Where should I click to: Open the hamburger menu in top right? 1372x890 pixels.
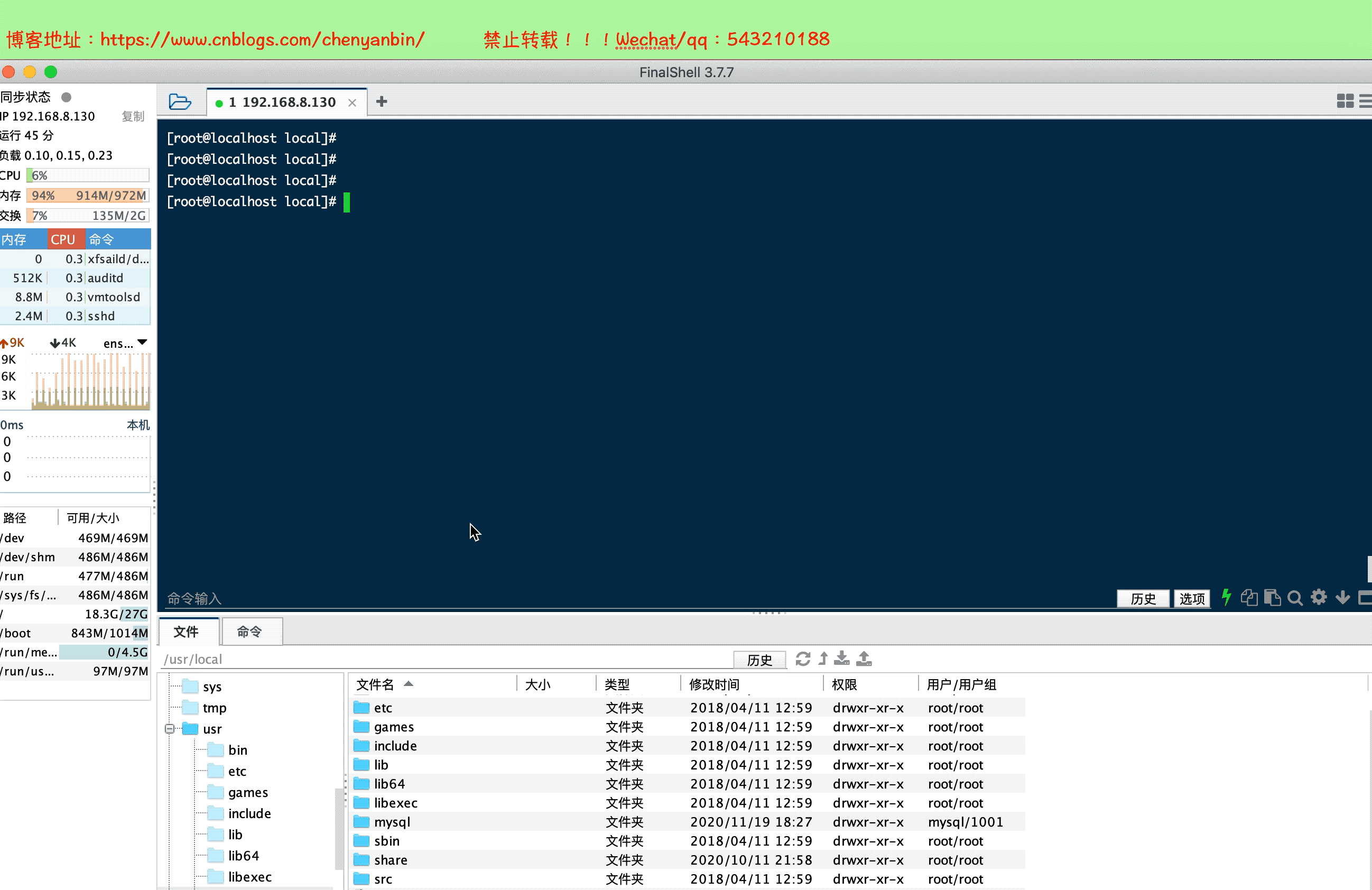click(1366, 101)
